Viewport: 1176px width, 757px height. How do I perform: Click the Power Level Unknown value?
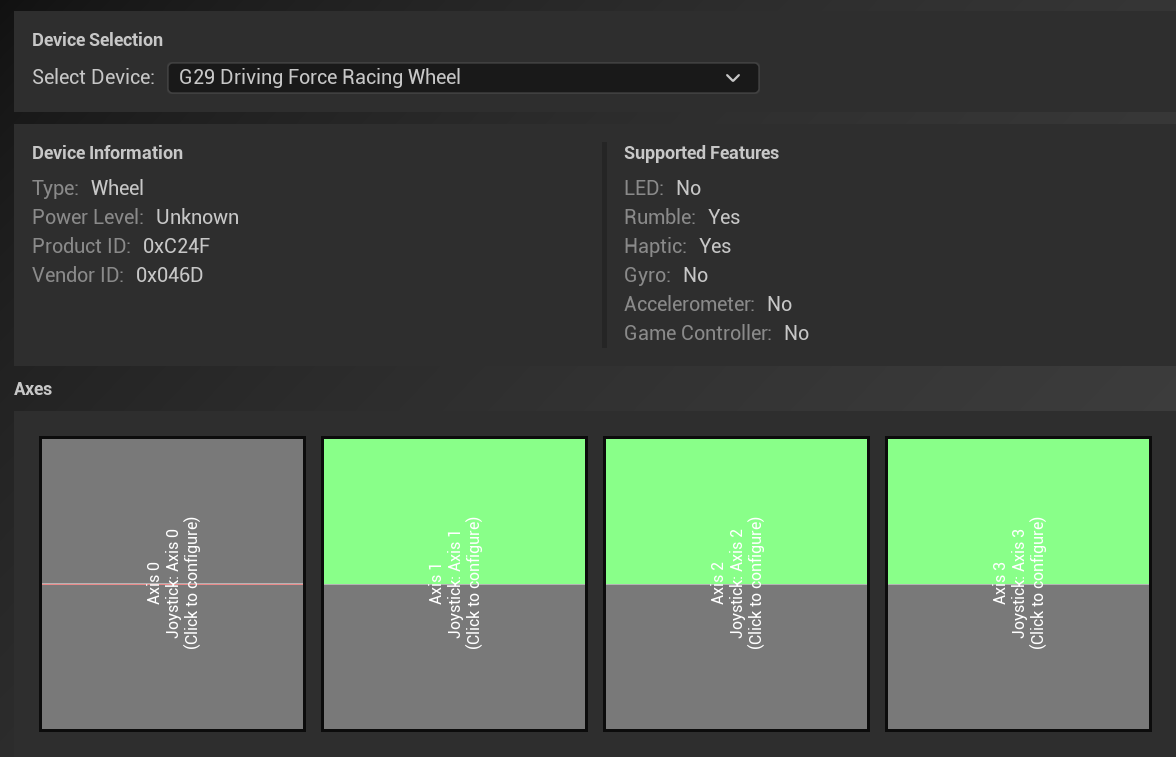(x=197, y=218)
